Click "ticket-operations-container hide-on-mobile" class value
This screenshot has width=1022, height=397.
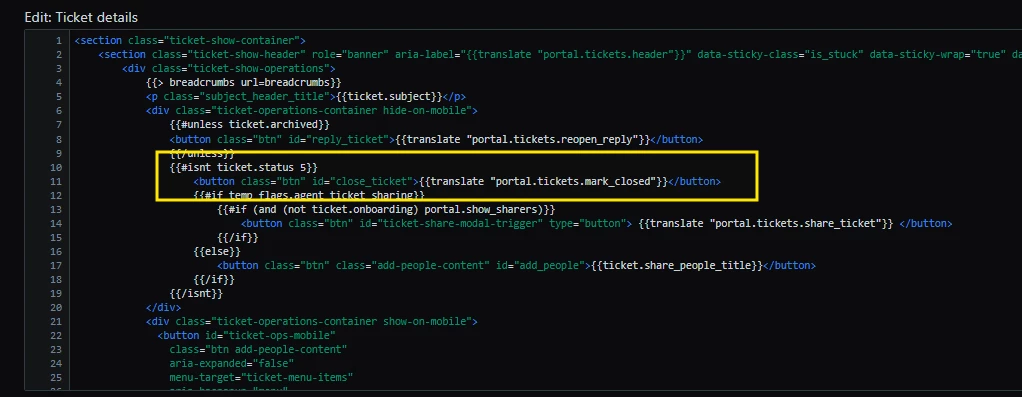[x=342, y=111]
